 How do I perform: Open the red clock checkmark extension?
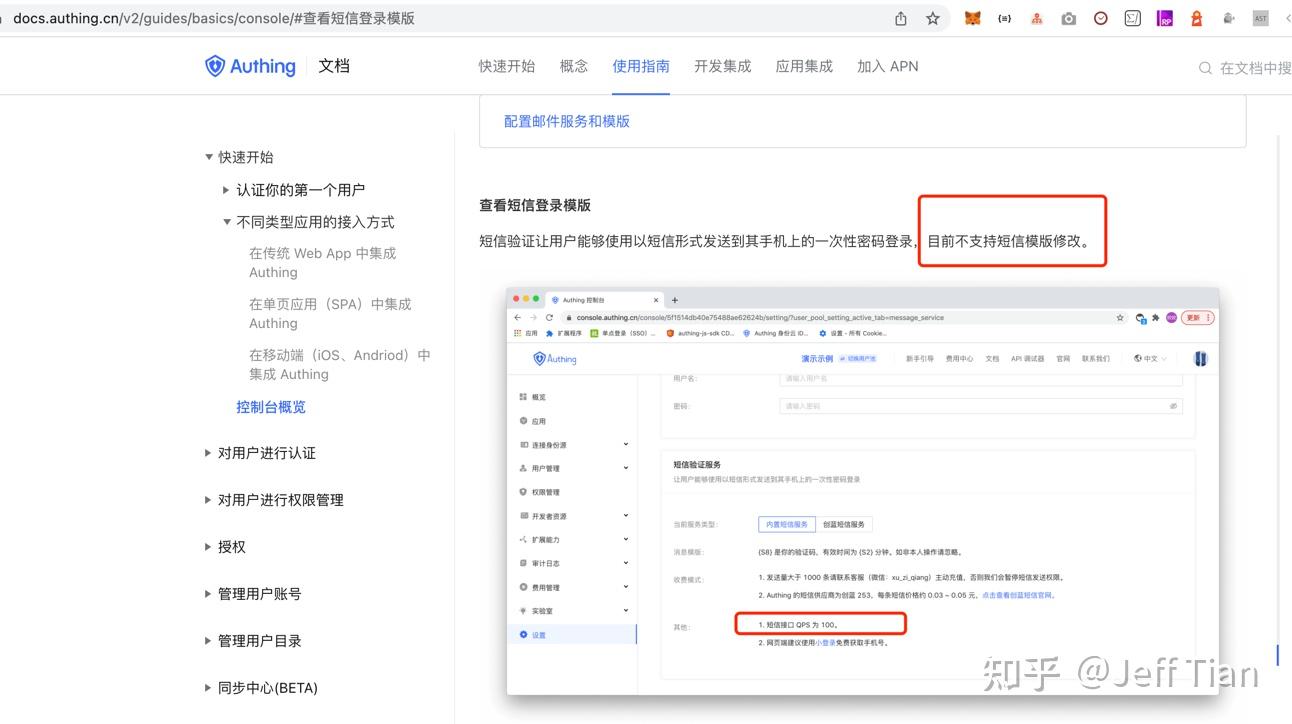[x=1101, y=18]
